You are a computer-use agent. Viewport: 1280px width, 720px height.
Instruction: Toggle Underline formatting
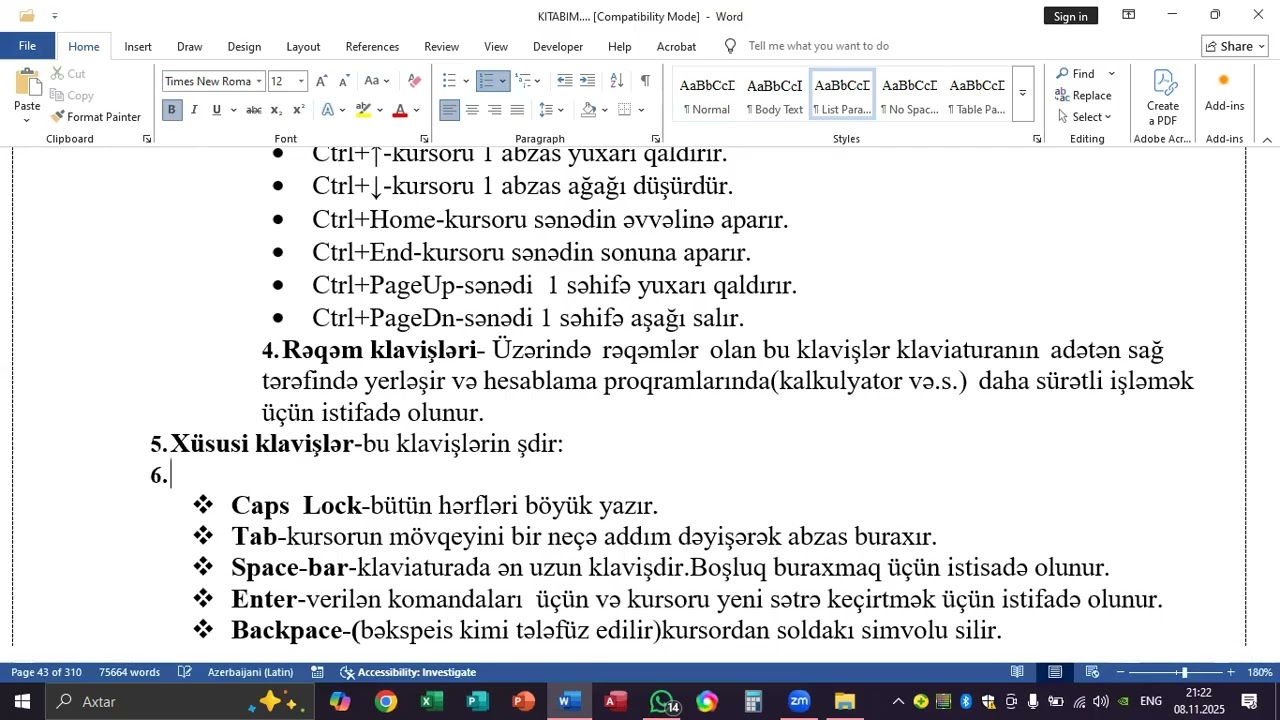[x=216, y=110]
